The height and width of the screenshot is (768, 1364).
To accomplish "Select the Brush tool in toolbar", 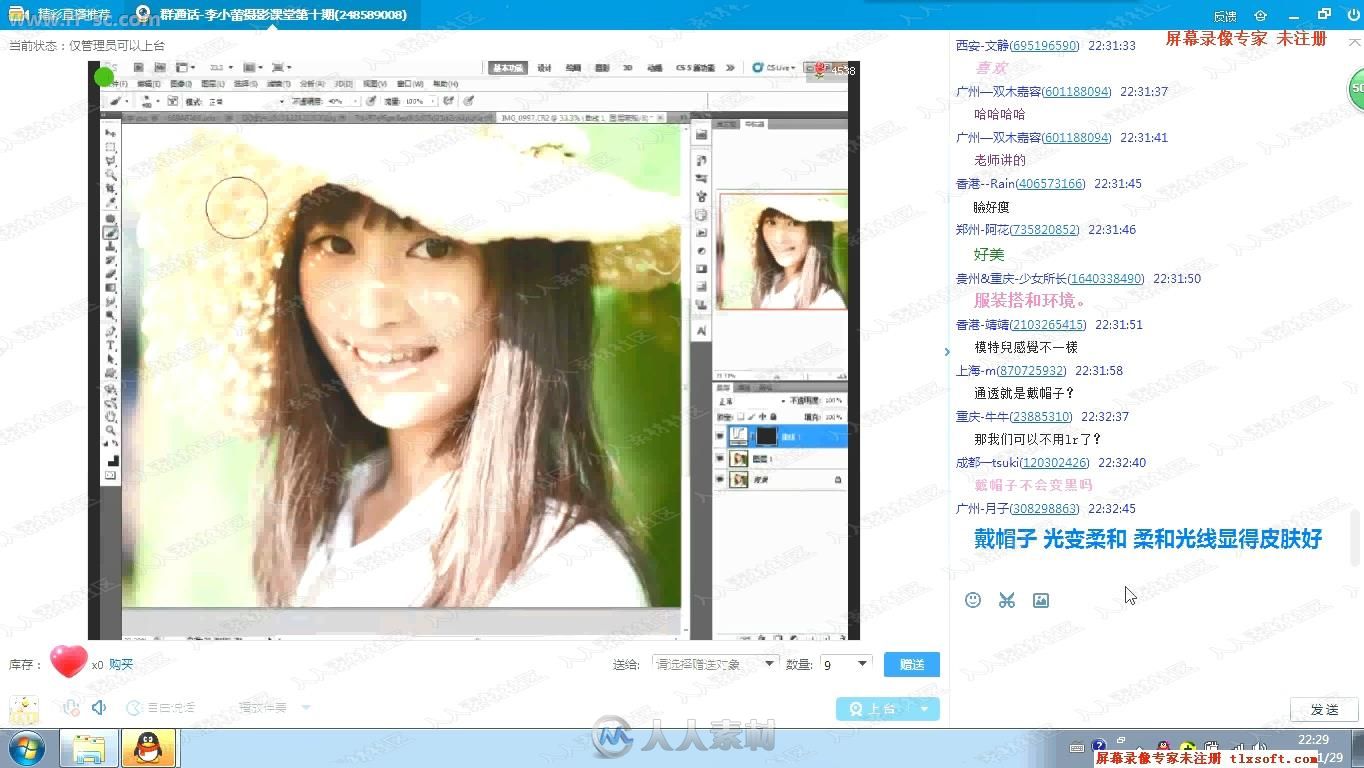I will coord(110,233).
